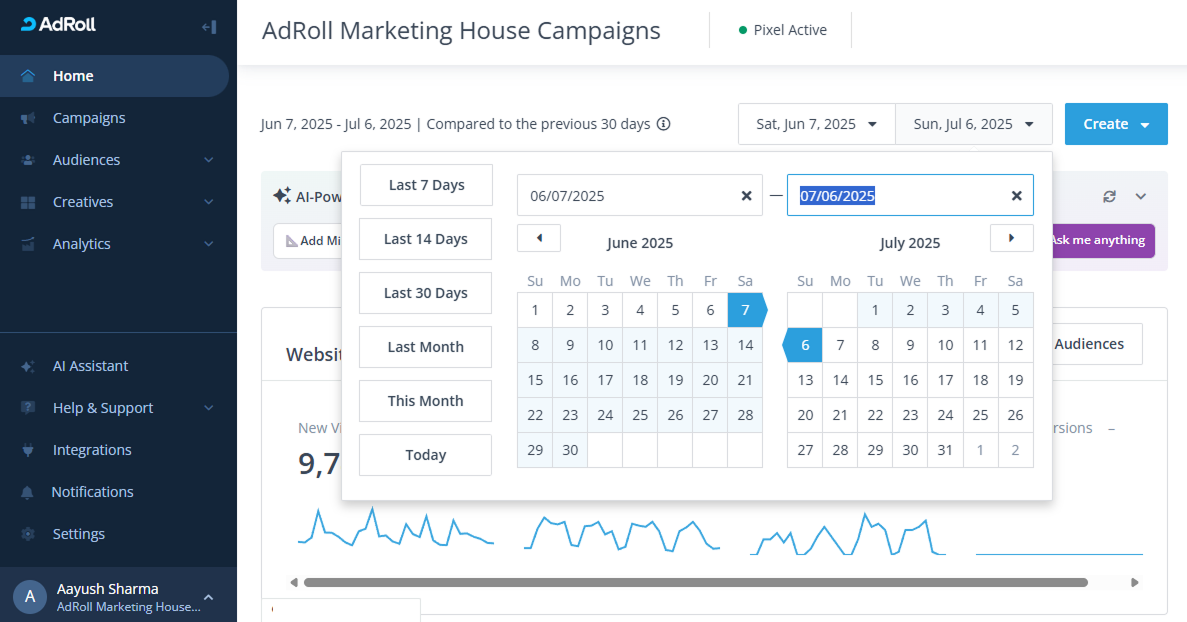Select the Last 30 Days preset
The width and height of the screenshot is (1187, 622).
click(425, 293)
